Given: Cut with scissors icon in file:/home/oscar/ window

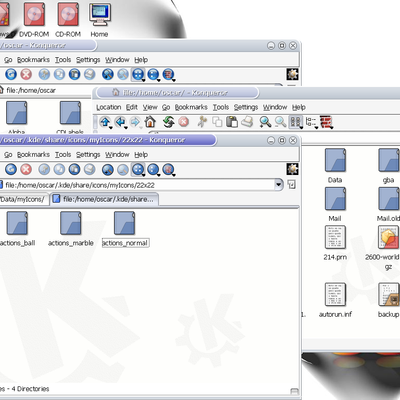Looking at the screenshot, I should point(202,122).
